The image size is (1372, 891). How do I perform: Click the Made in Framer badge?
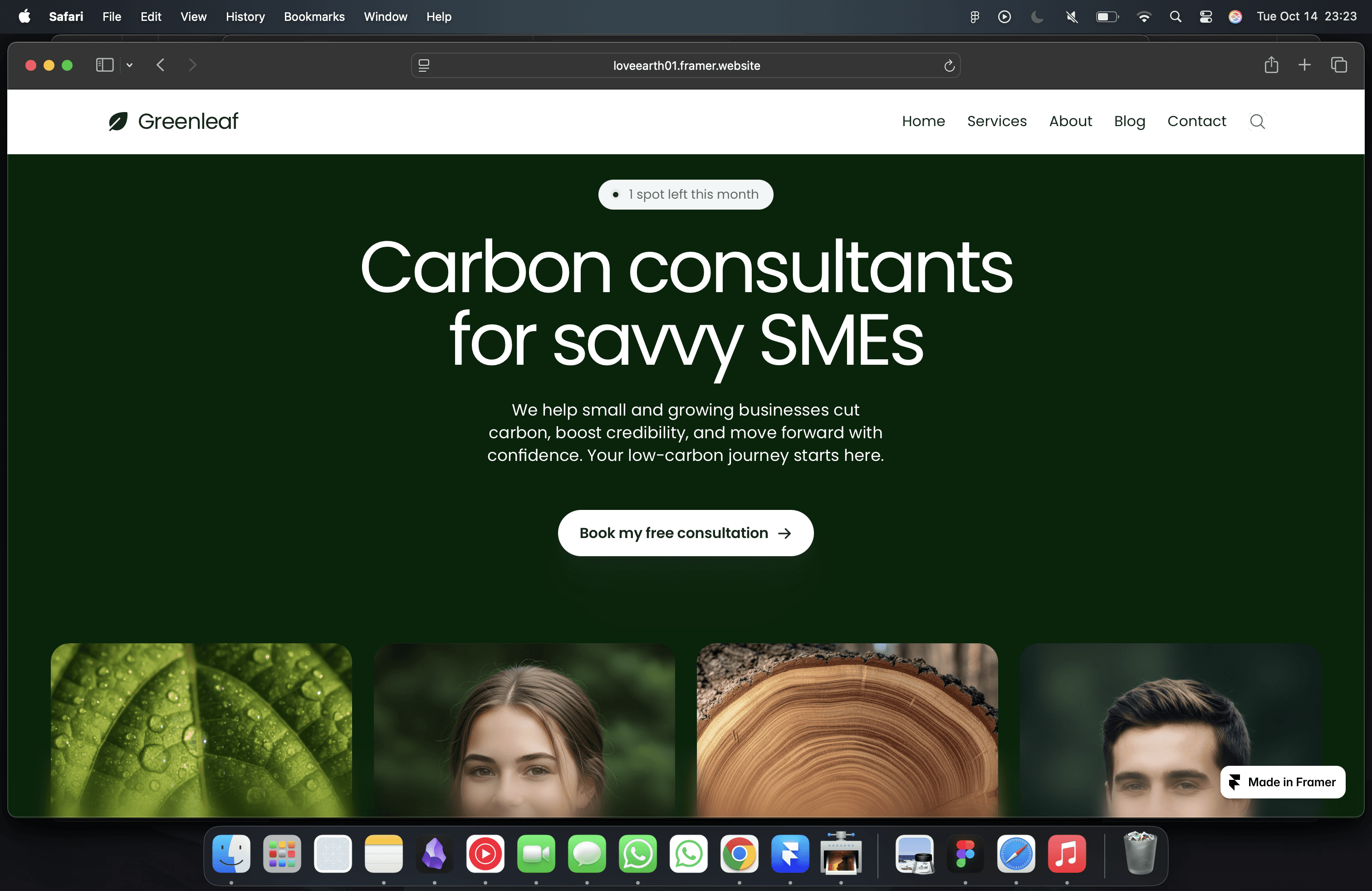[x=1283, y=782]
